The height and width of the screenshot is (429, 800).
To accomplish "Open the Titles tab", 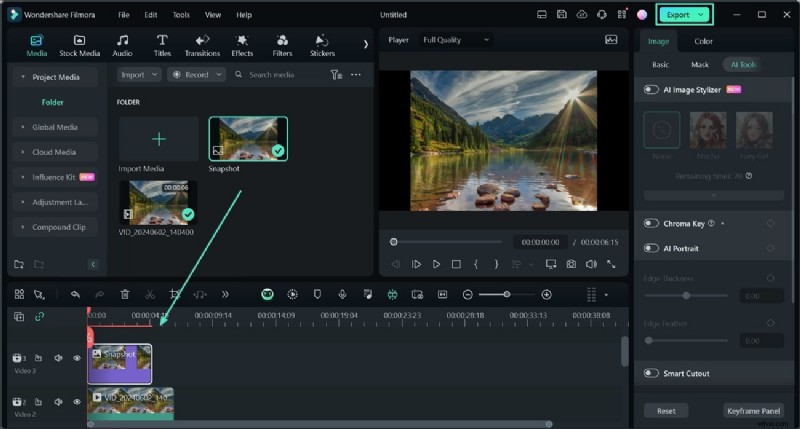I will (x=162, y=45).
